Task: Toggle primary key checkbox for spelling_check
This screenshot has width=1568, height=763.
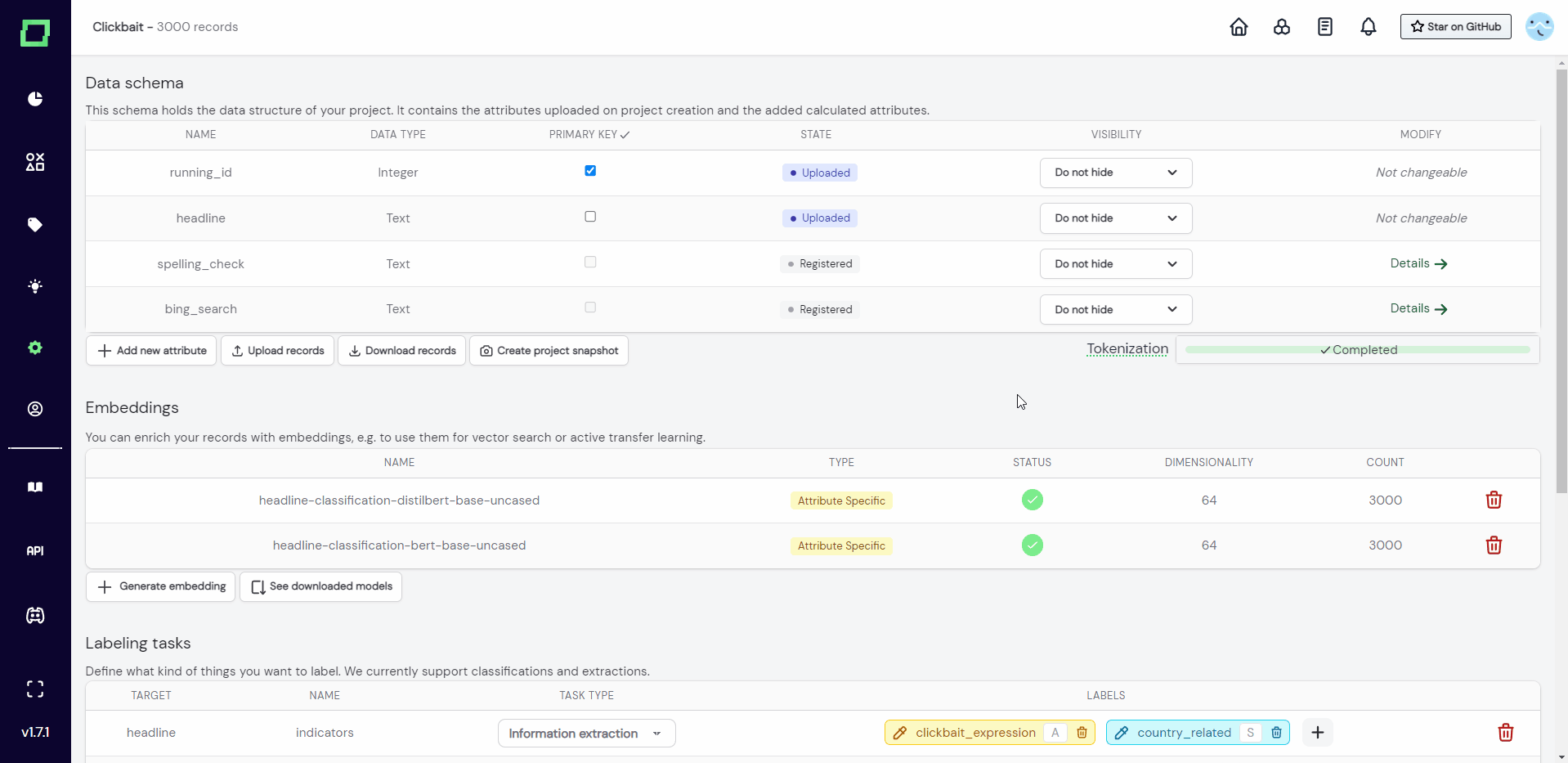Action: point(590,263)
